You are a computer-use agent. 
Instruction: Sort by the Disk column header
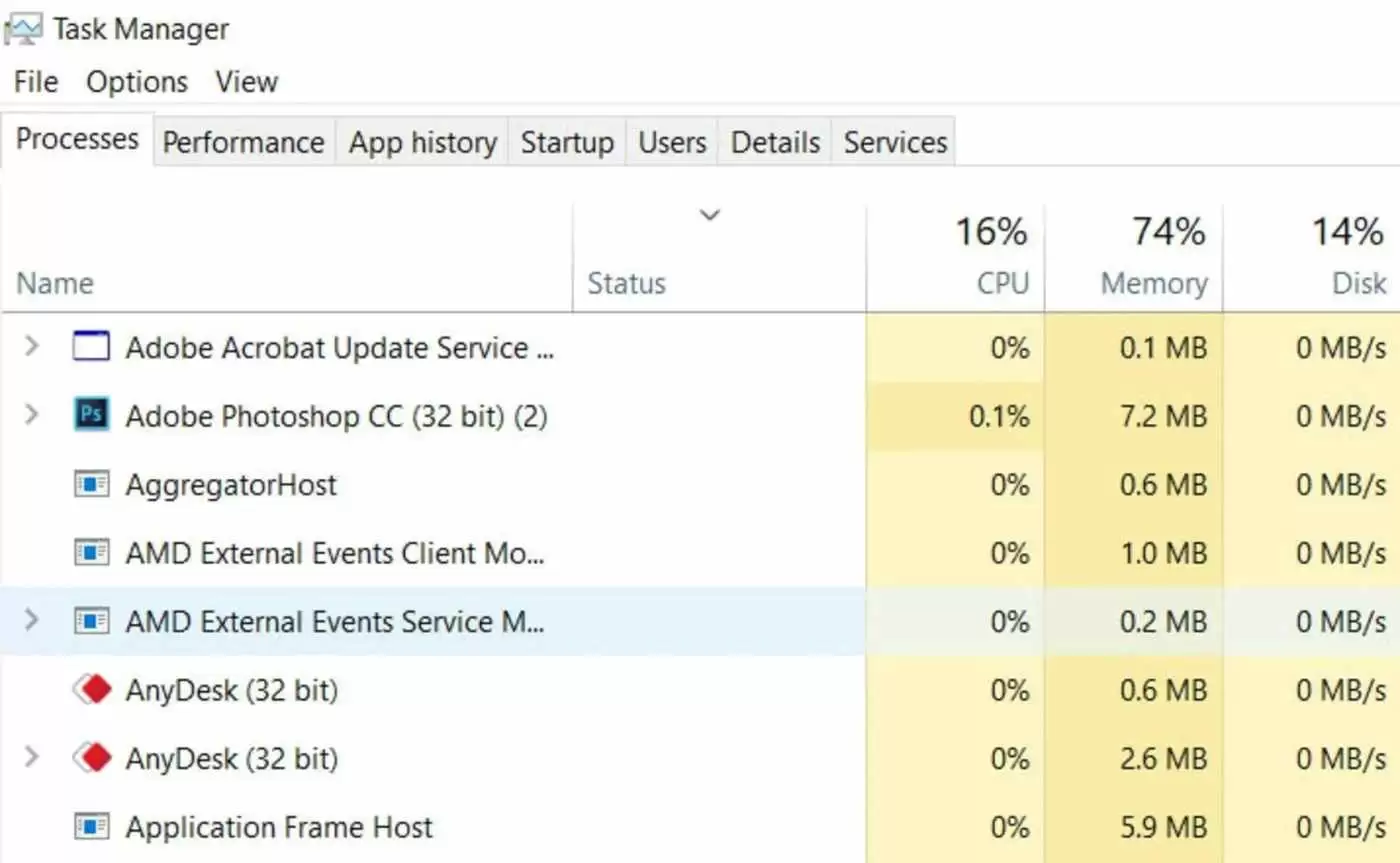[x=1359, y=283]
